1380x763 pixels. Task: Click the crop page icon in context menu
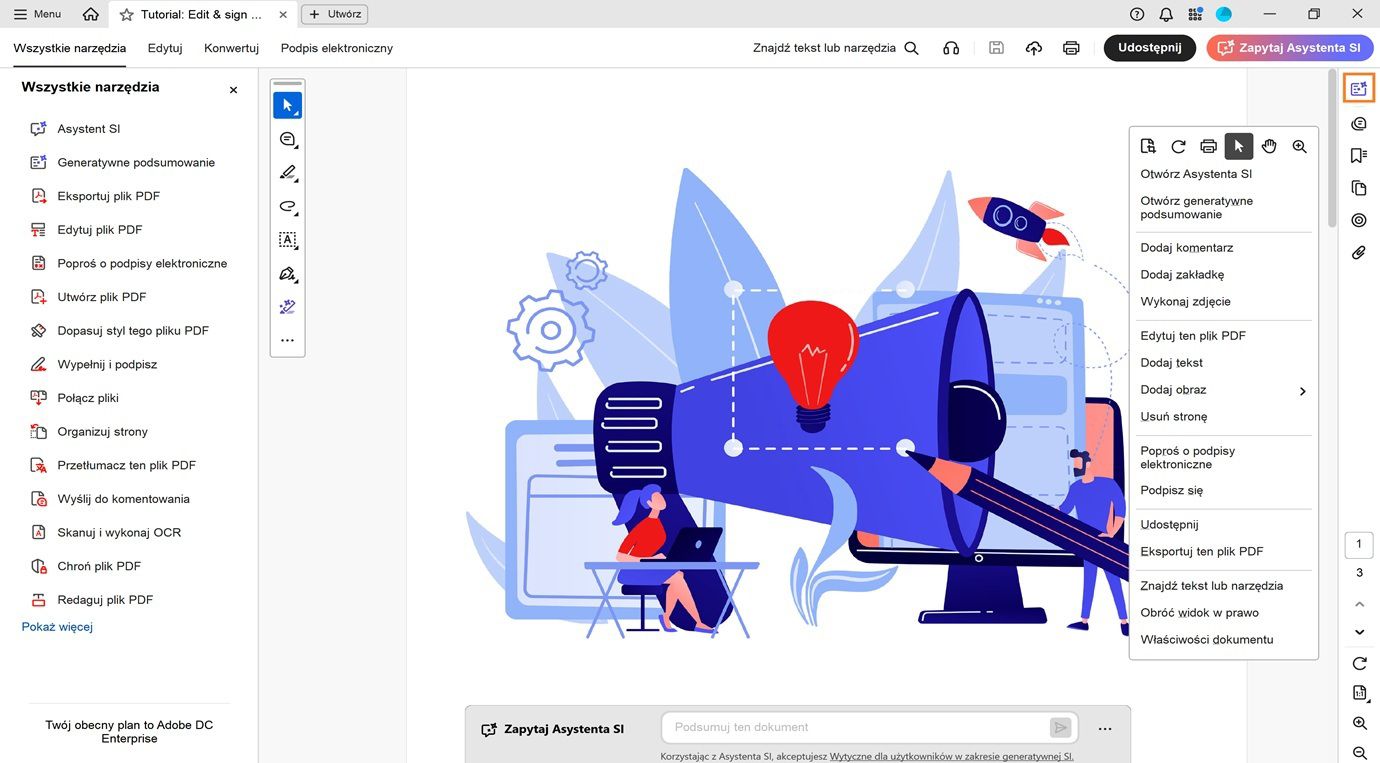click(x=1148, y=146)
